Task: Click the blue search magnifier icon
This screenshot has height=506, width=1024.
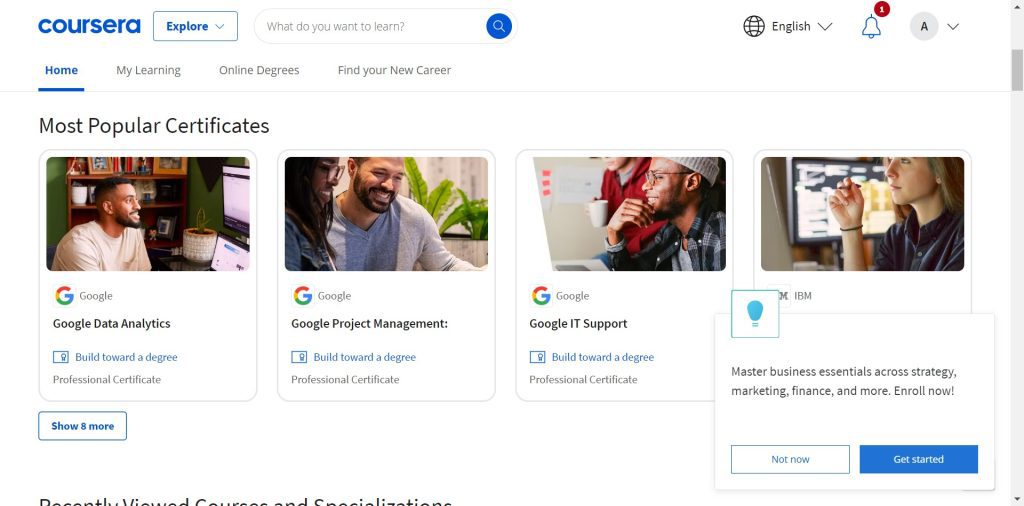Action: coord(499,26)
